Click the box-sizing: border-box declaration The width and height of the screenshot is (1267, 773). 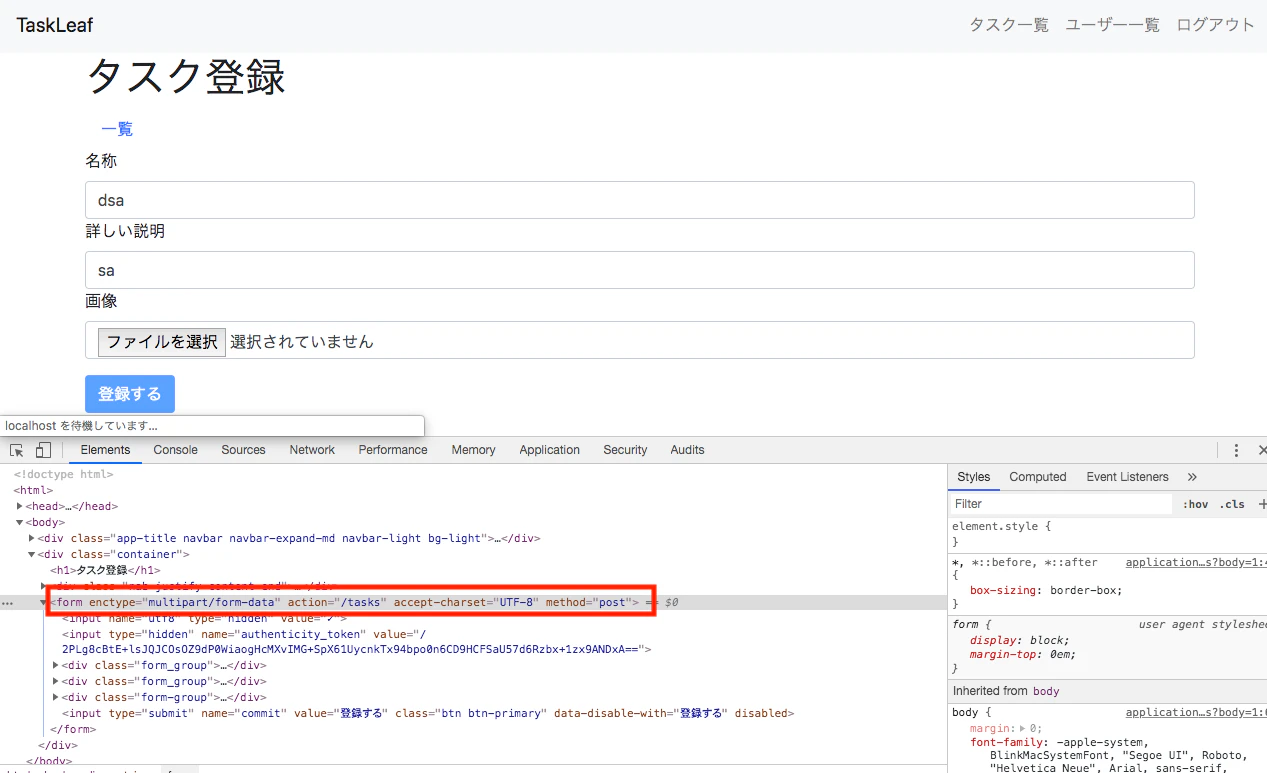[x=1046, y=590]
